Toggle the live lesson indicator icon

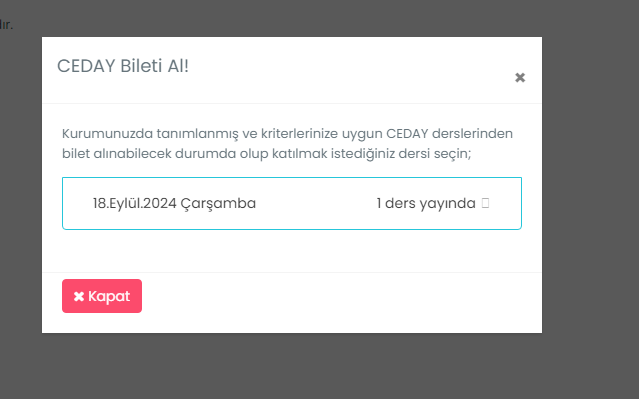pyautogui.click(x=485, y=203)
